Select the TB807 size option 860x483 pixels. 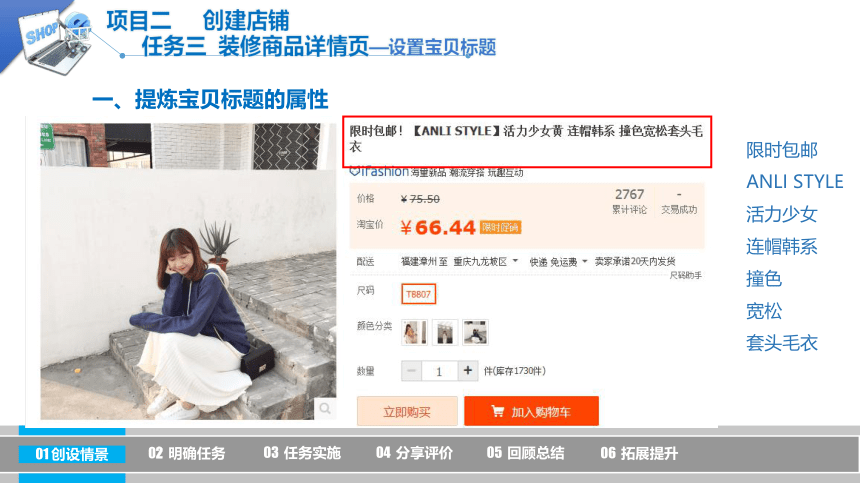[418, 294]
